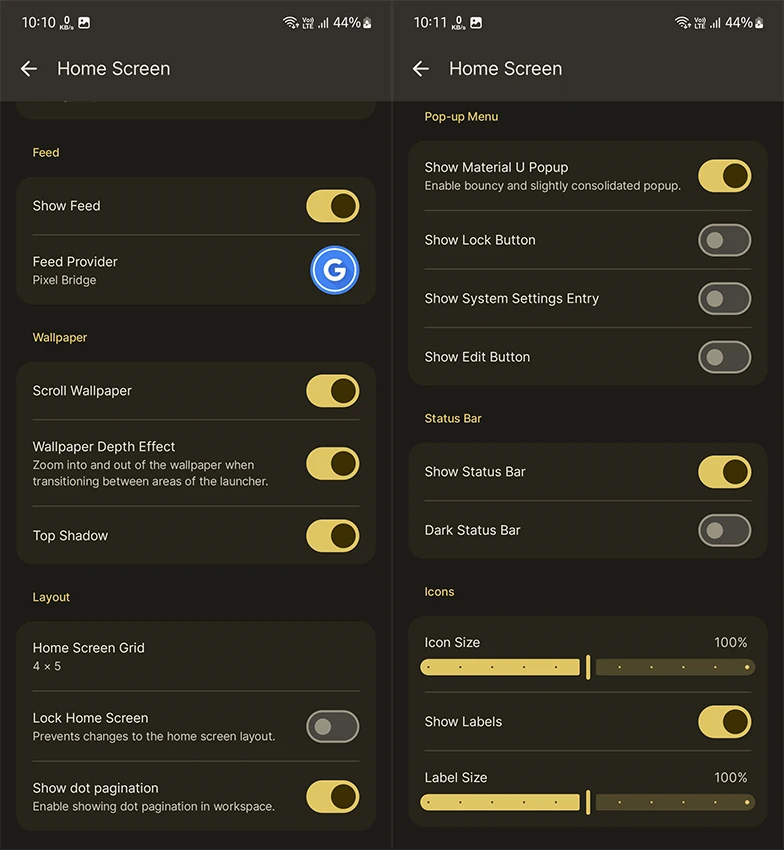The height and width of the screenshot is (850, 784).
Task: Enable Dark Status Bar toggle
Action: click(x=725, y=530)
